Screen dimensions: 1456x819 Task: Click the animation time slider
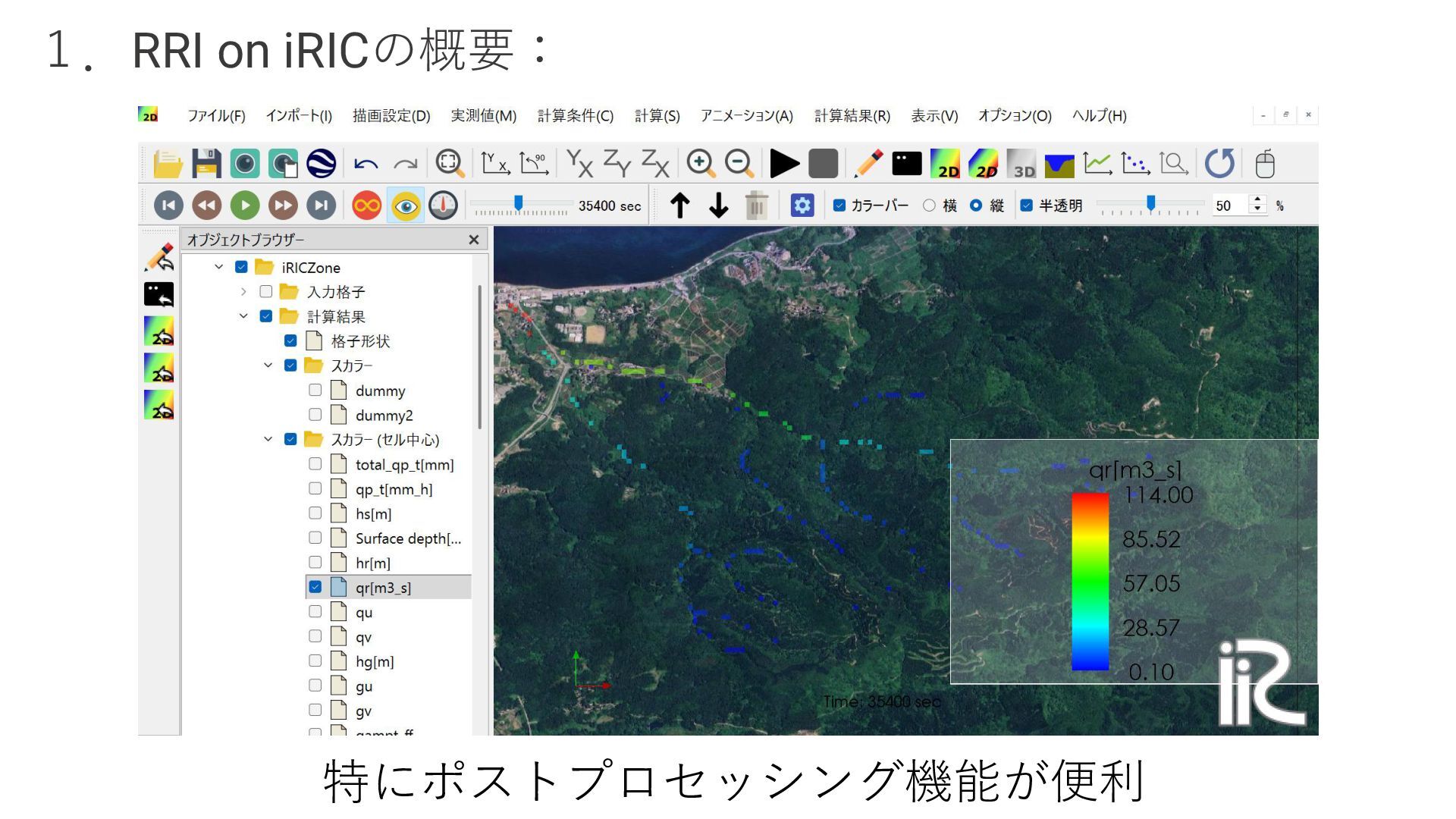tap(519, 204)
